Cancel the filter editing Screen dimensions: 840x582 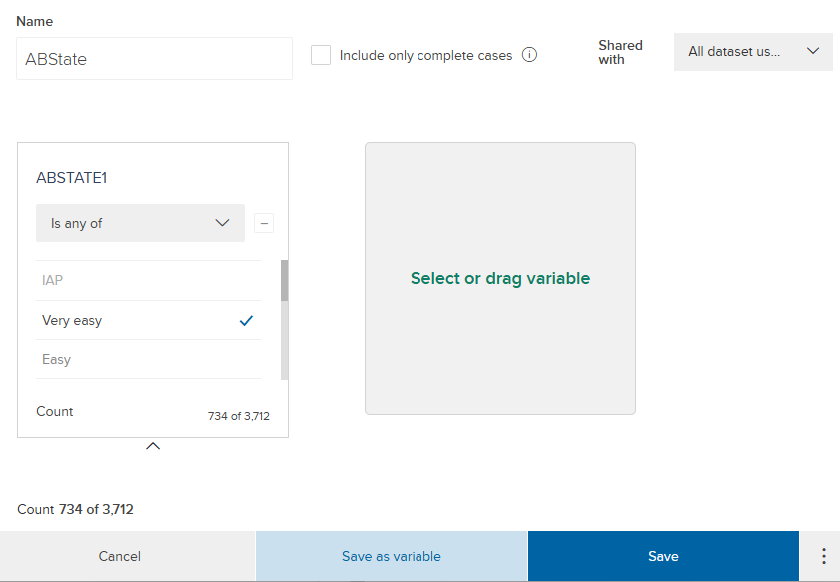tap(120, 556)
